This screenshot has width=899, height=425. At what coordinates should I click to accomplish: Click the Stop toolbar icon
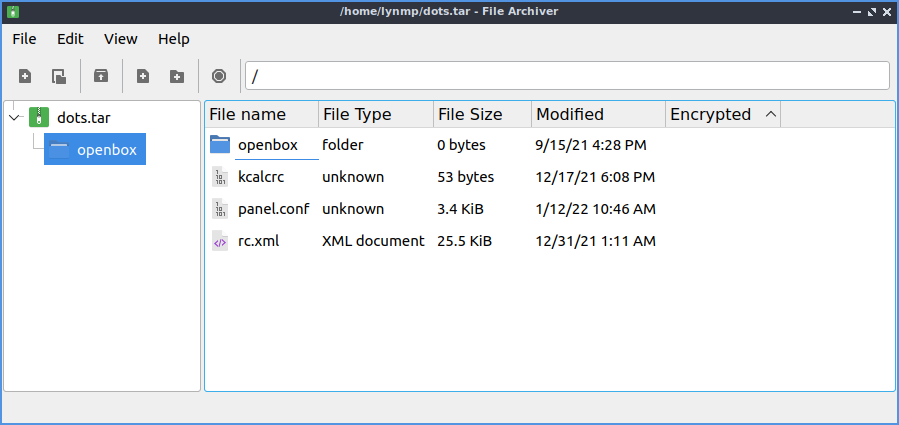tap(219, 76)
